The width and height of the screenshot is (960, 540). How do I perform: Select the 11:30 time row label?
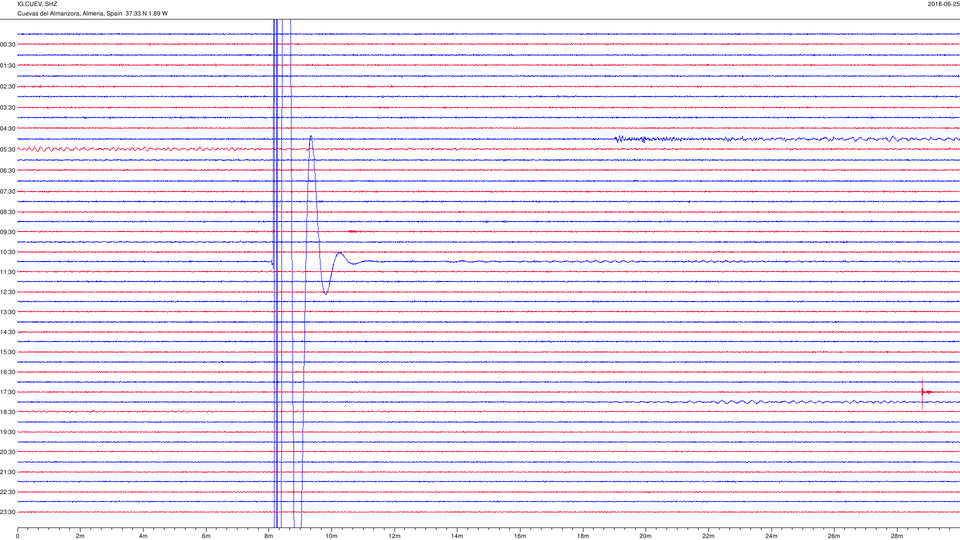(x=8, y=272)
